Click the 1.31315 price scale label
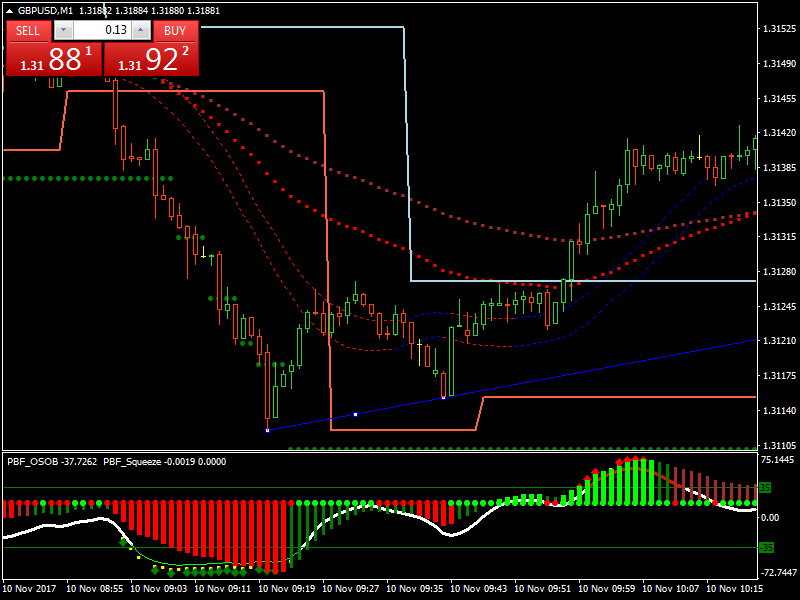 779,237
